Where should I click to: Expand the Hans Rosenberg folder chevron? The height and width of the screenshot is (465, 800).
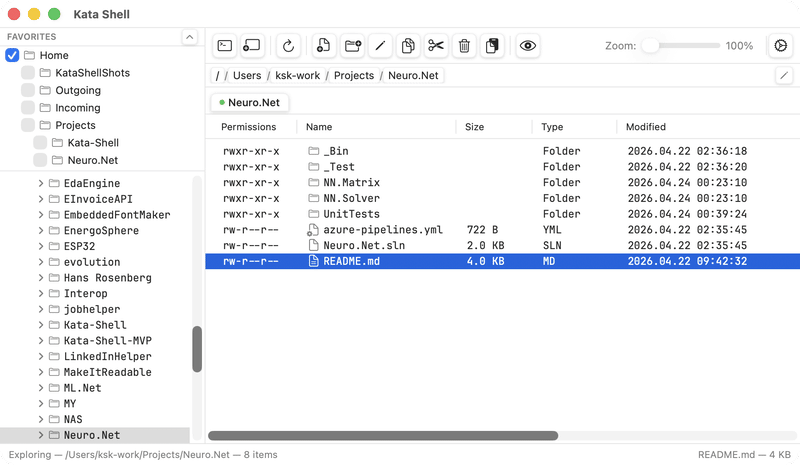pos(41,278)
